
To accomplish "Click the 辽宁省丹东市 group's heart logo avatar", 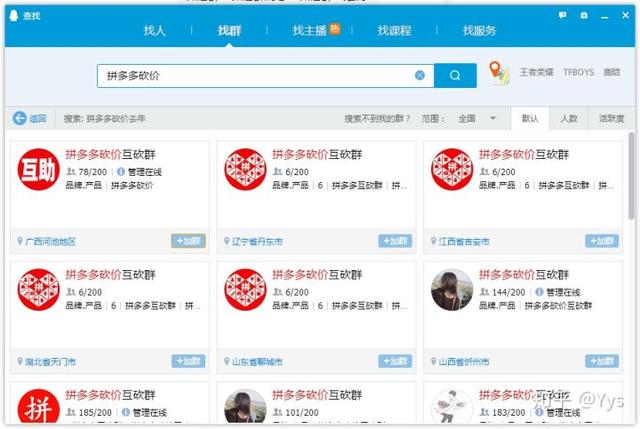I will (245, 170).
